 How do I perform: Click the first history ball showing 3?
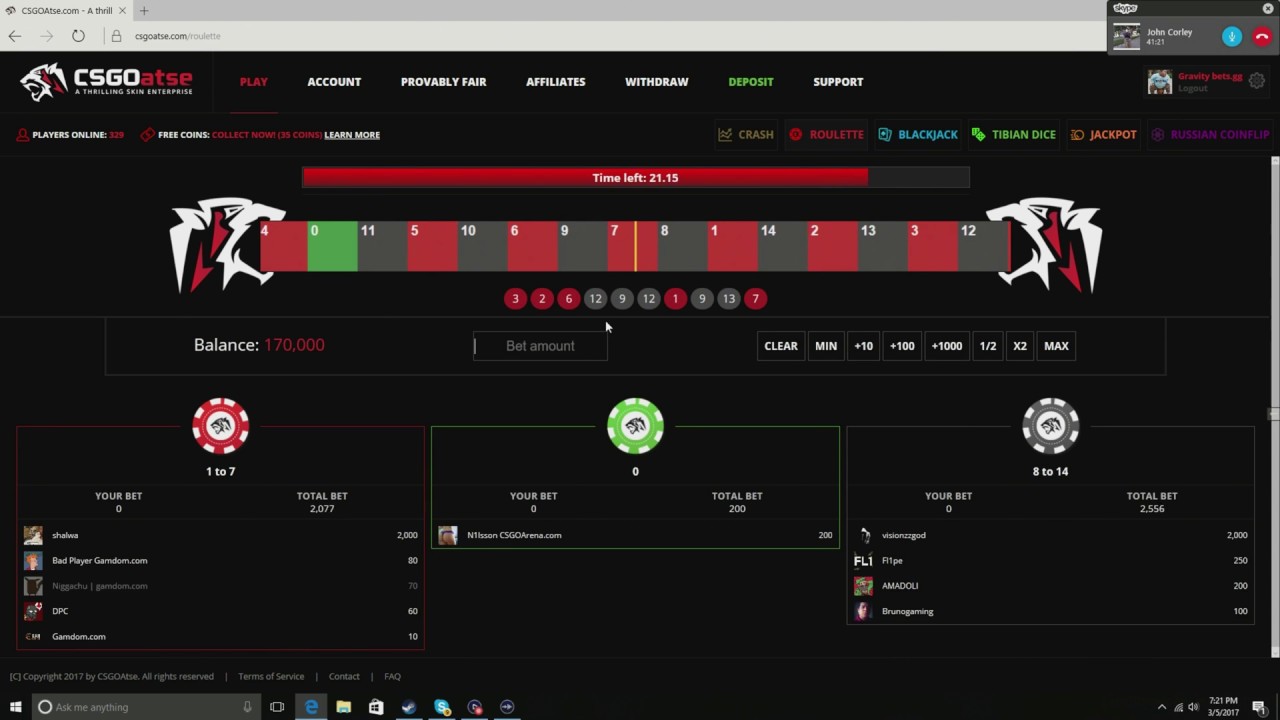pos(515,298)
